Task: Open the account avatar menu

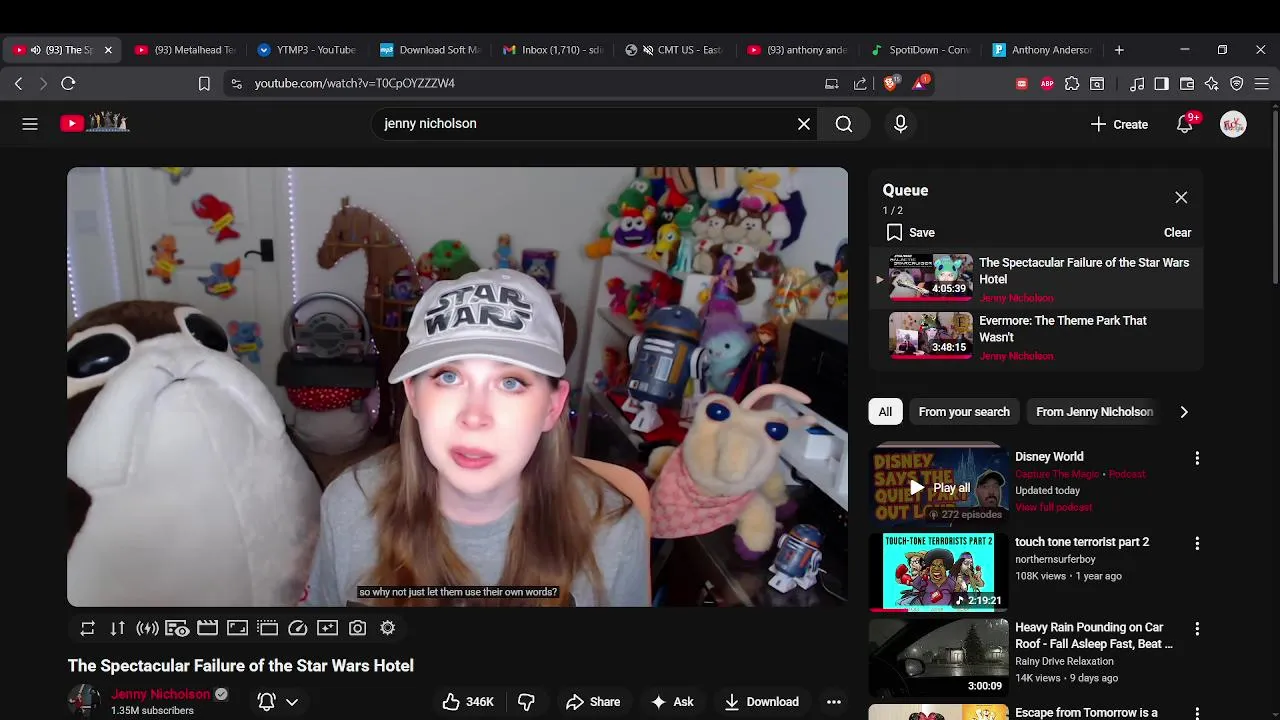Action: [x=1233, y=124]
